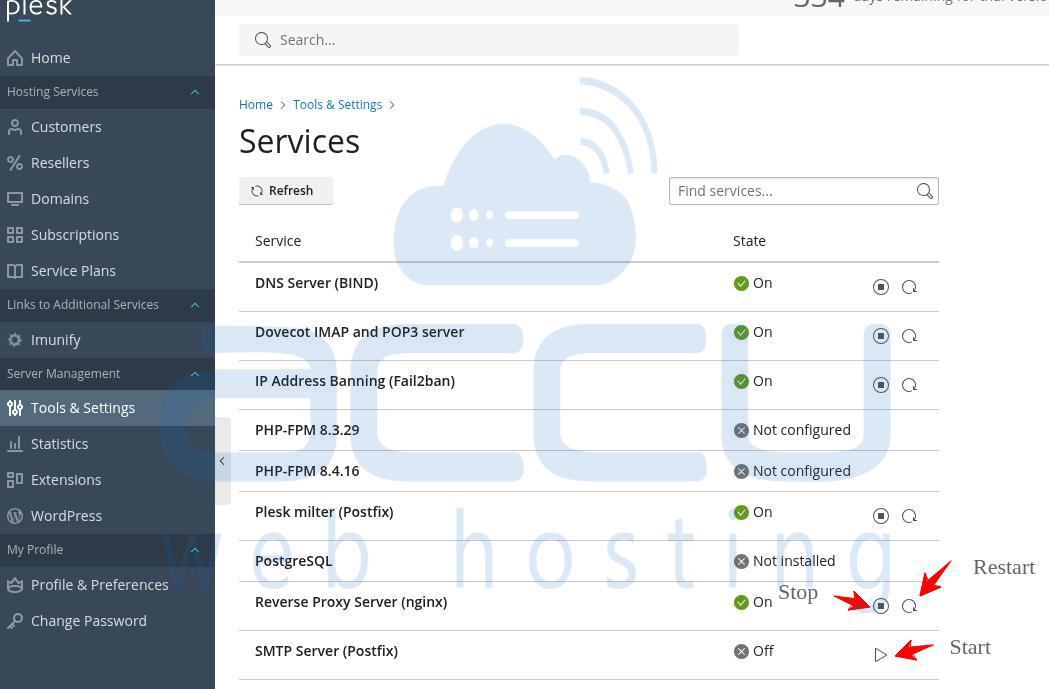Stop the Reverse Proxy Server (nginx)
Image resolution: width=1049 pixels, height=689 pixels.
880,605
